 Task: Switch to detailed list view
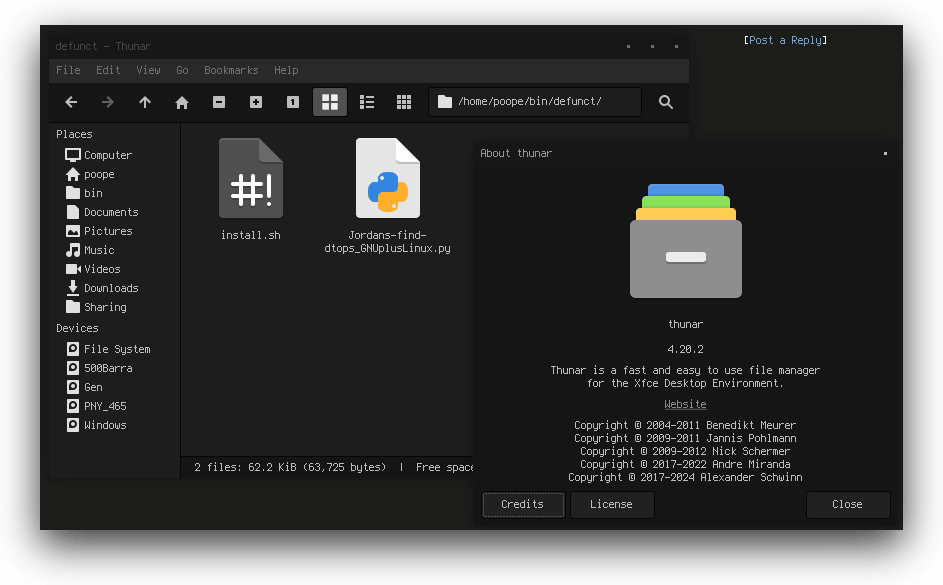[367, 102]
